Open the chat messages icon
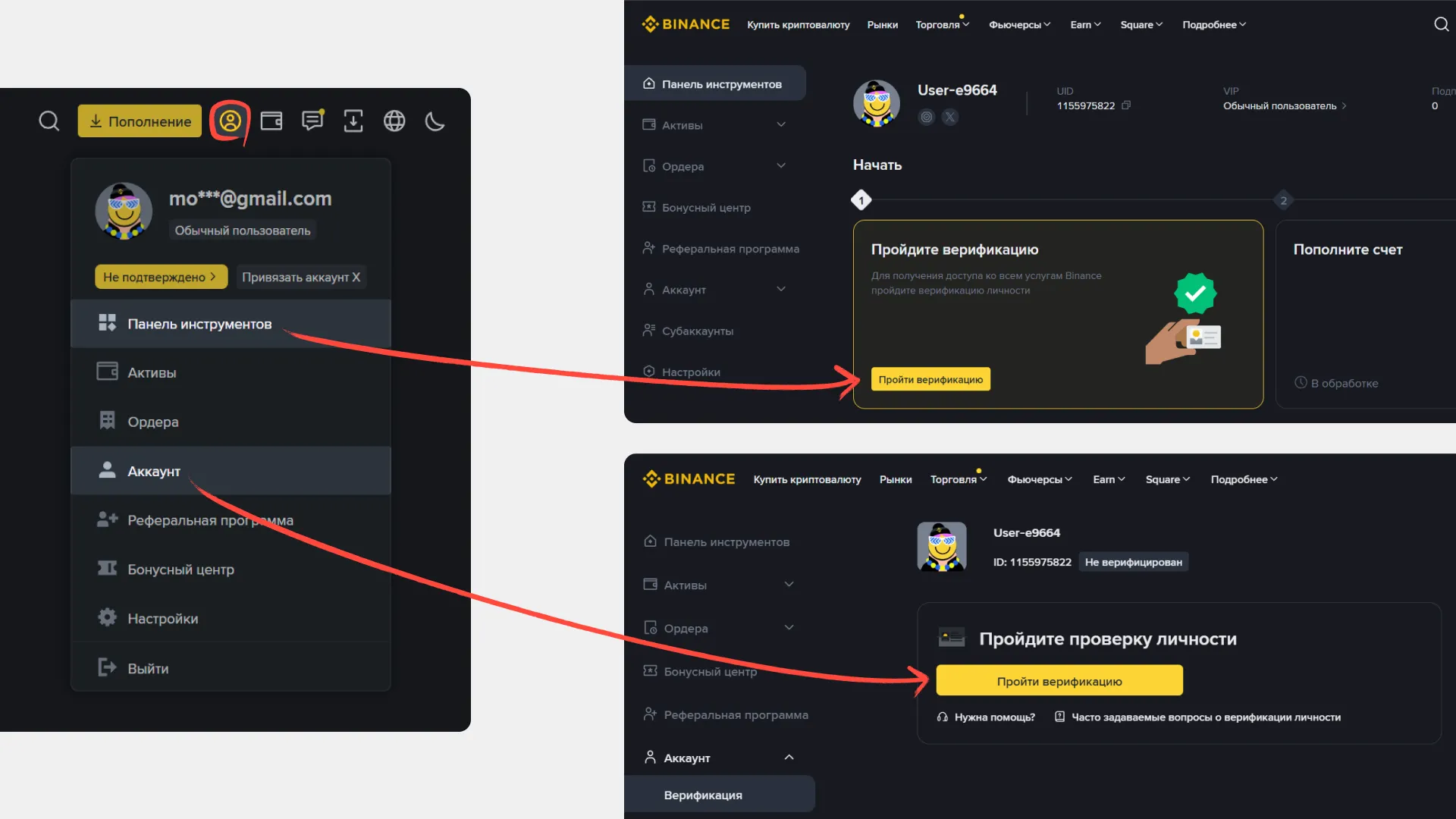The height and width of the screenshot is (819, 1456). pyautogui.click(x=312, y=121)
